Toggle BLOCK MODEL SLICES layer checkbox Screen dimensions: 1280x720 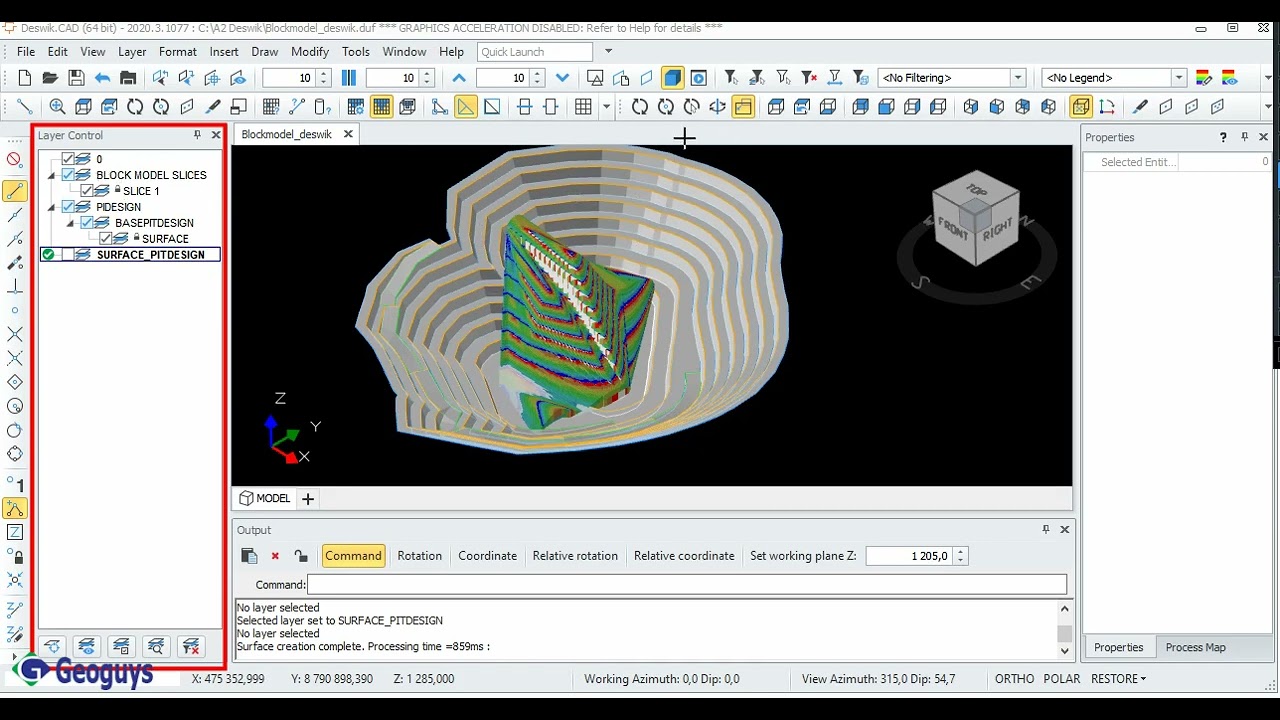[x=68, y=175]
